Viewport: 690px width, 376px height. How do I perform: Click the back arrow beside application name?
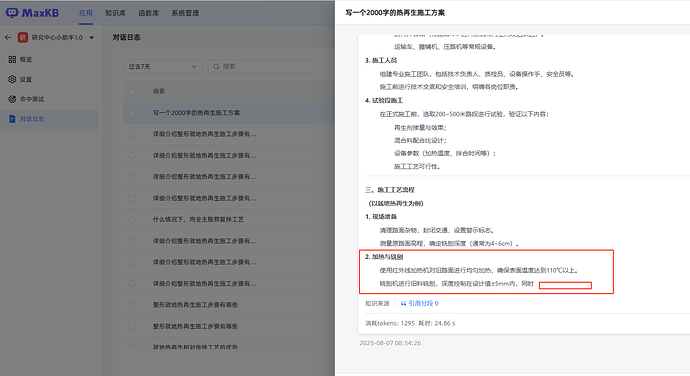point(8,37)
